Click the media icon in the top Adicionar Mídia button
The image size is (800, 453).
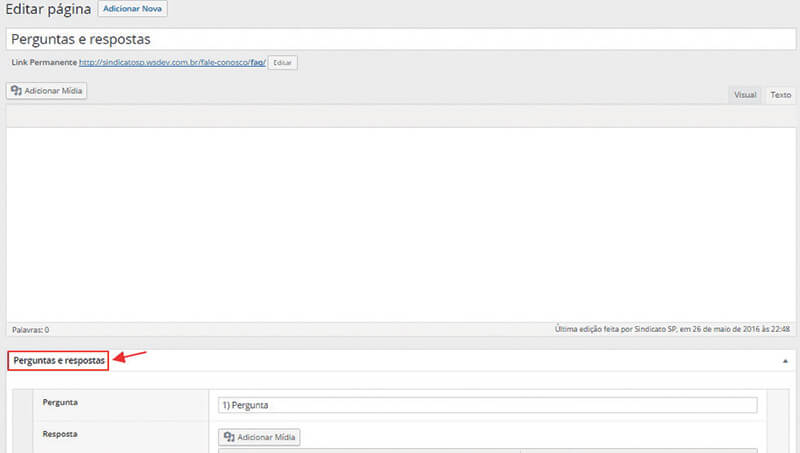(x=16, y=91)
